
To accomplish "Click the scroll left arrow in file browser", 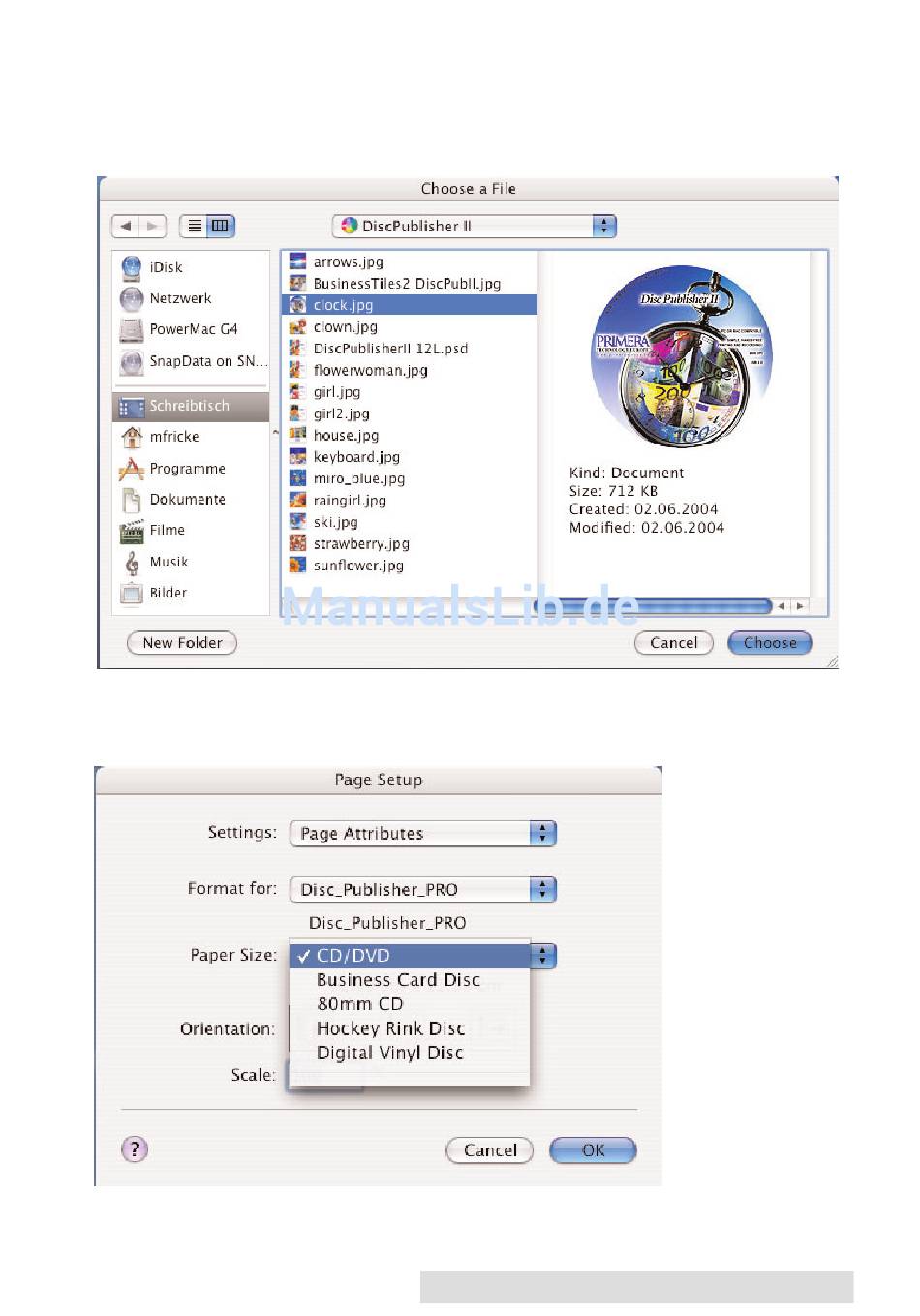I will pyautogui.click(x=782, y=606).
